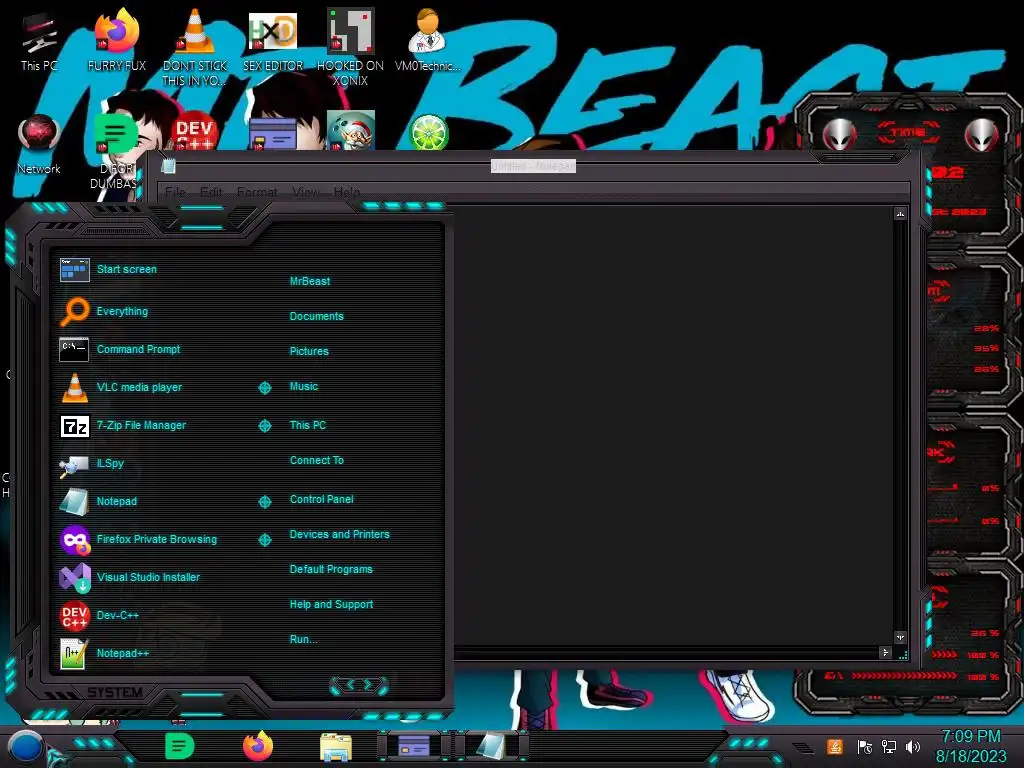Click Run... in the start menu
Viewport: 1024px width, 768px height.
tap(304, 639)
